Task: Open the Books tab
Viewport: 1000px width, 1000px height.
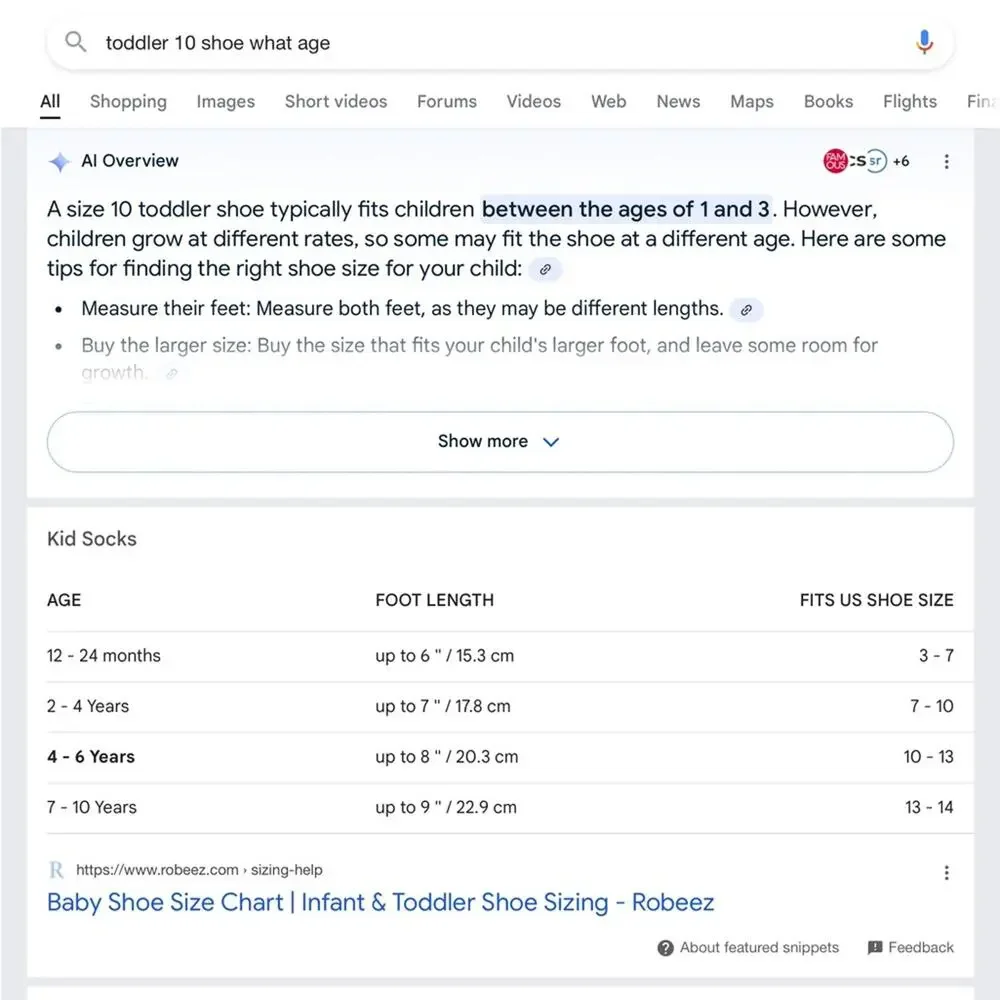Action: click(828, 101)
